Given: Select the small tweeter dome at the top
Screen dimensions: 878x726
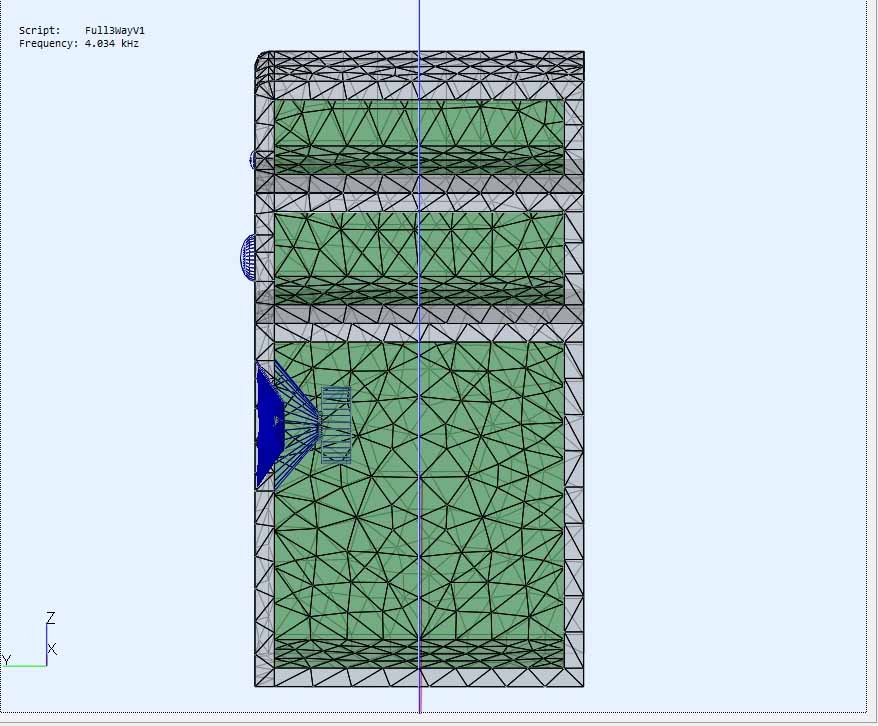Looking at the screenshot, I should (253, 160).
